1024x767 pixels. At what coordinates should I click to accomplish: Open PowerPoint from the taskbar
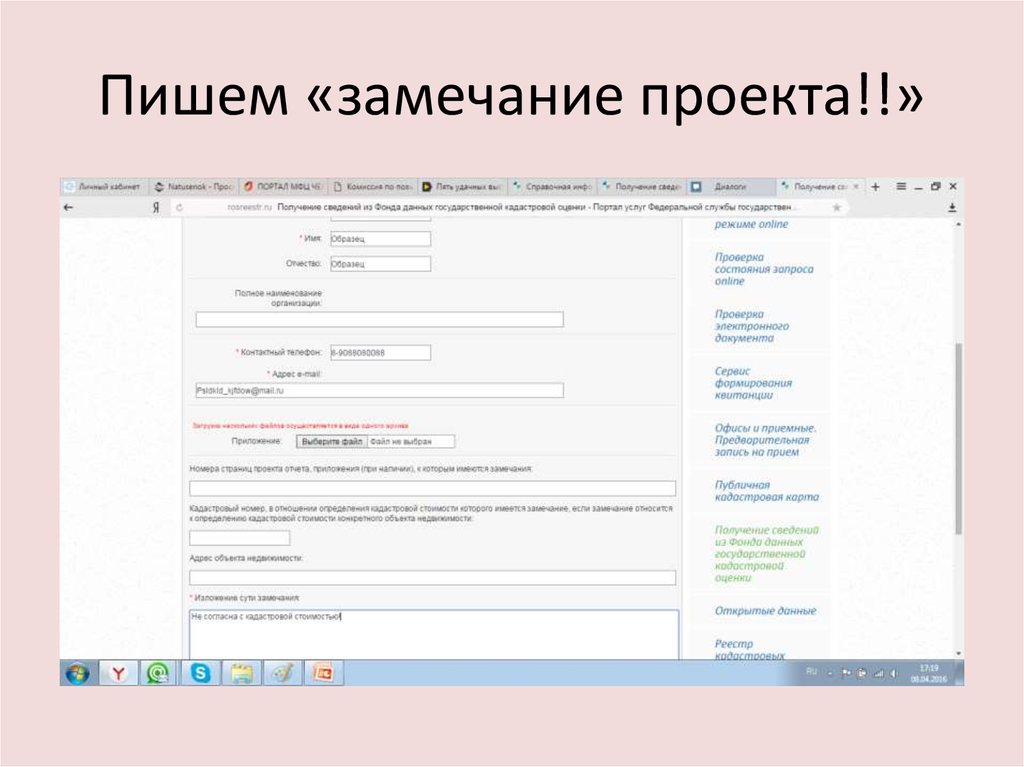click(x=321, y=674)
